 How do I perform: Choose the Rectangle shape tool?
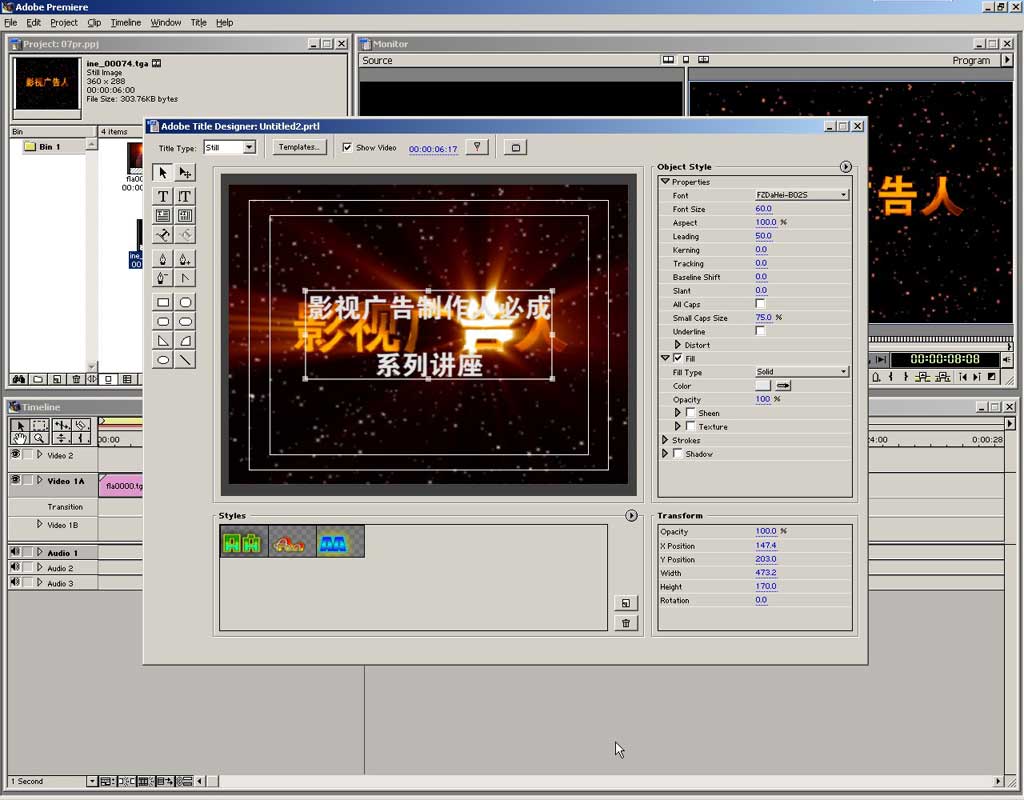pos(163,302)
